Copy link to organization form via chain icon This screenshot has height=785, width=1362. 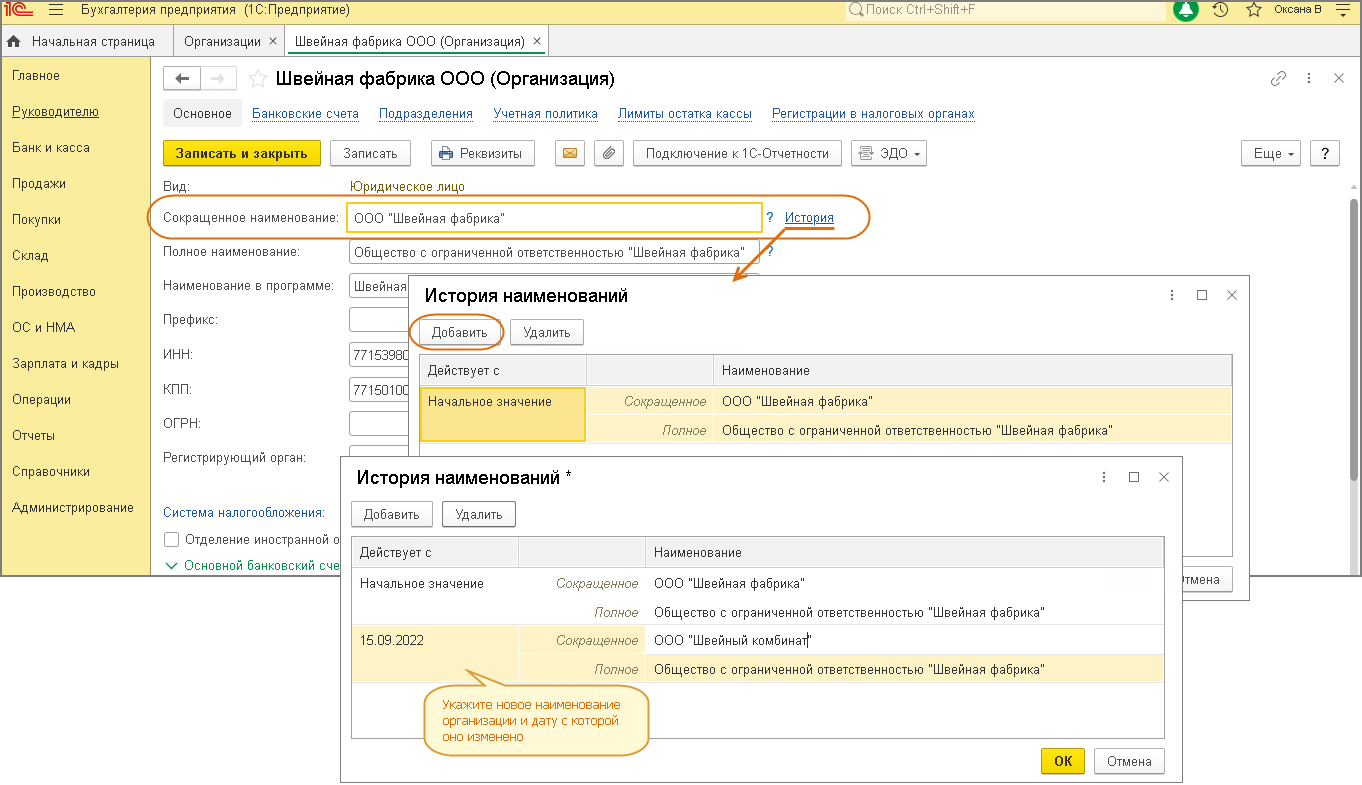coord(1278,79)
